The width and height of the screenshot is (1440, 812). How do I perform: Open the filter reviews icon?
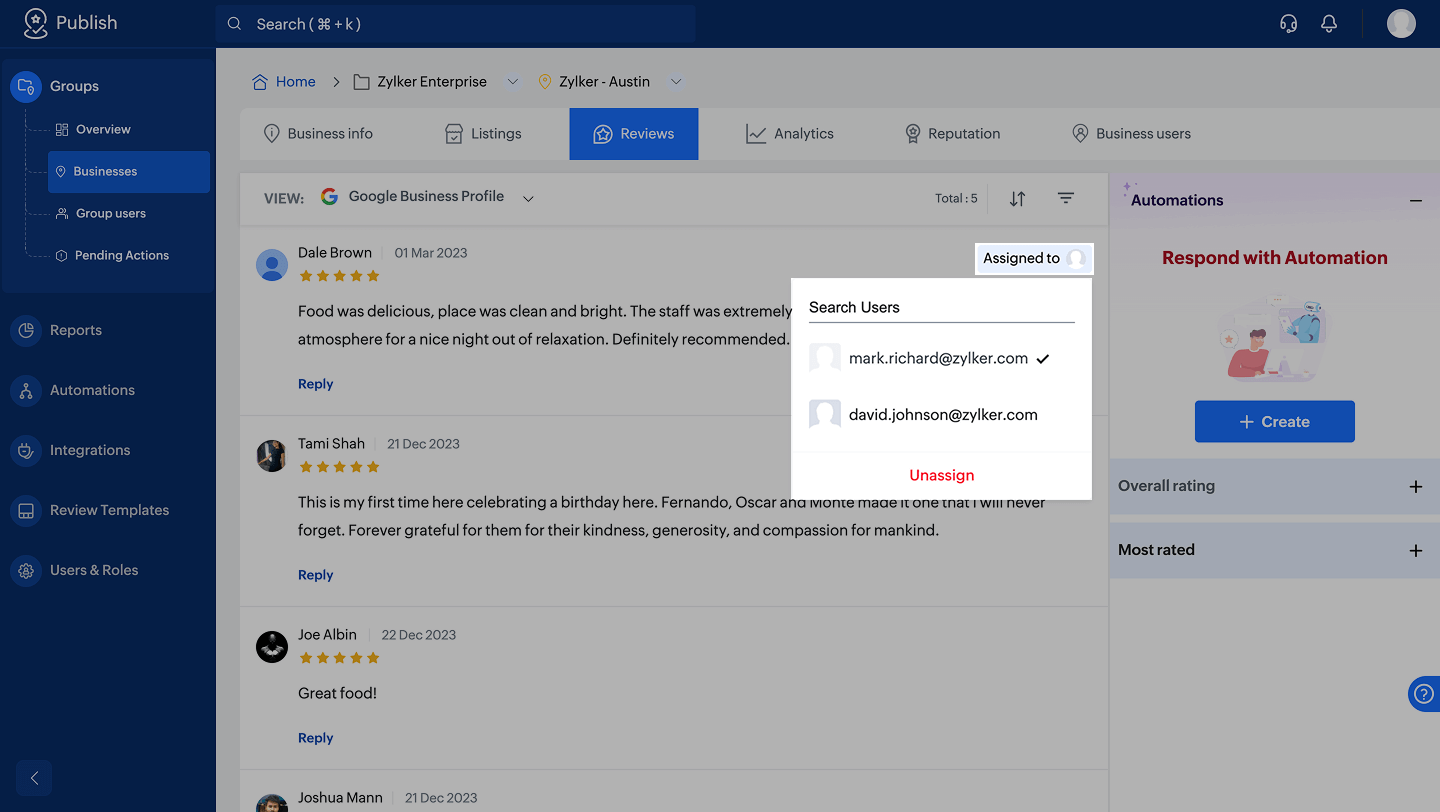1066,198
